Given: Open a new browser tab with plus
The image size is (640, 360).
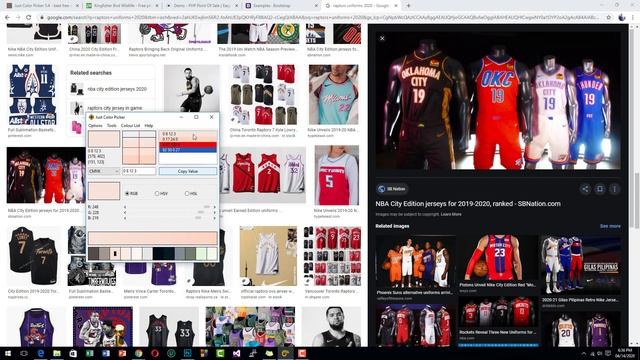Looking at the screenshot, I should pyautogui.click(x=408, y=6).
